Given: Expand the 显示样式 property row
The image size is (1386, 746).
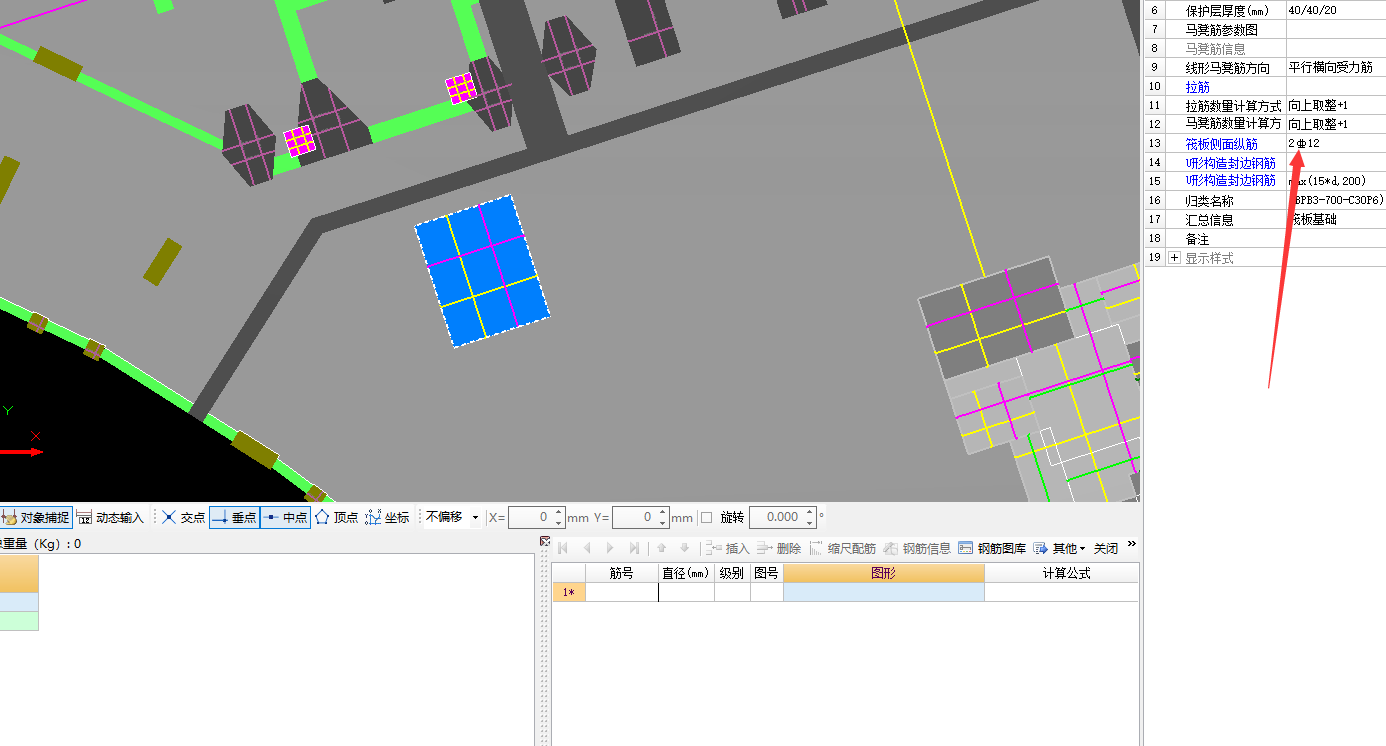Looking at the screenshot, I should tap(1174, 258).
